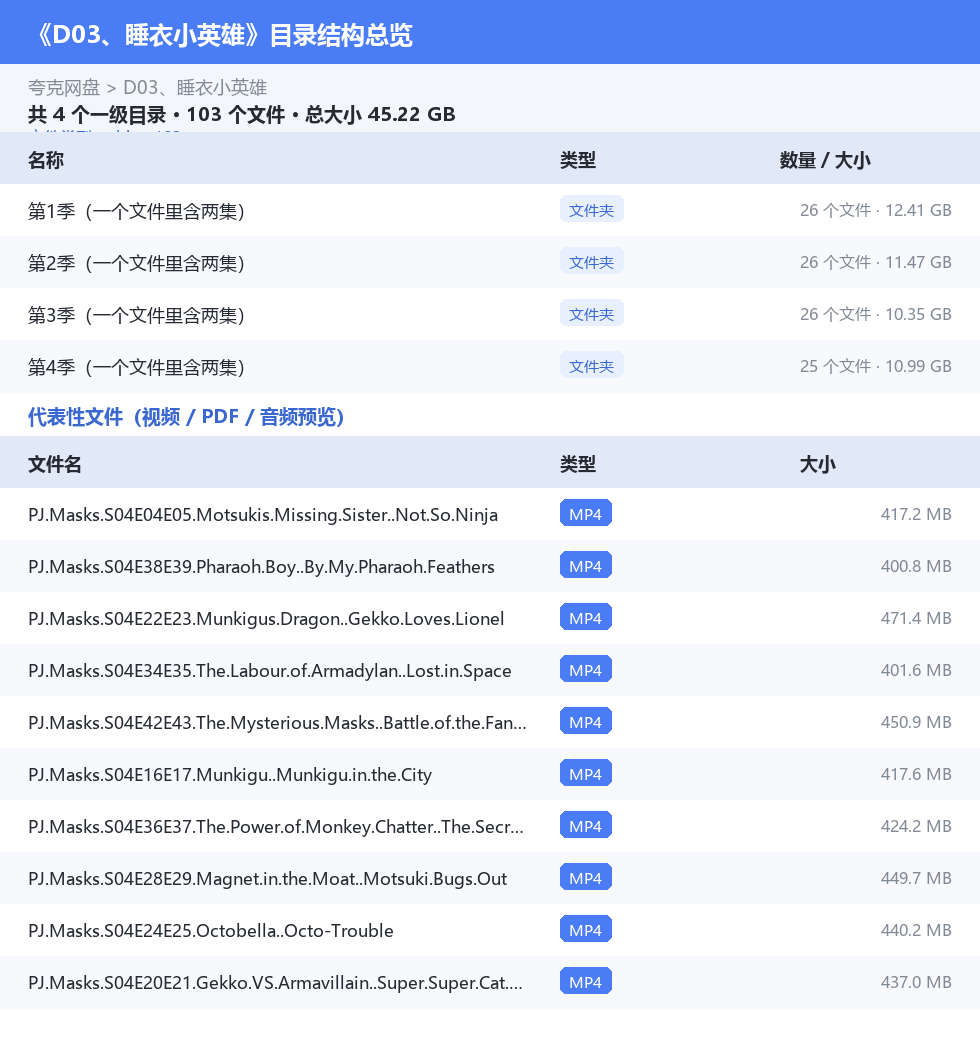Select the 26 个文件 · 11.47 GB value
The height and width of the screenshot is (1040, 980).
875,262
